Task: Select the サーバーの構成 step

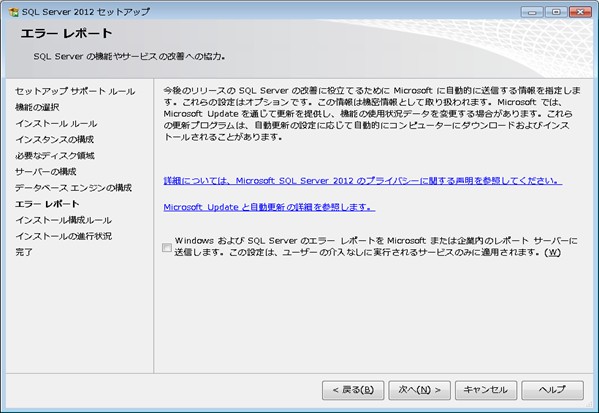Action: click(x=46, y=172)
